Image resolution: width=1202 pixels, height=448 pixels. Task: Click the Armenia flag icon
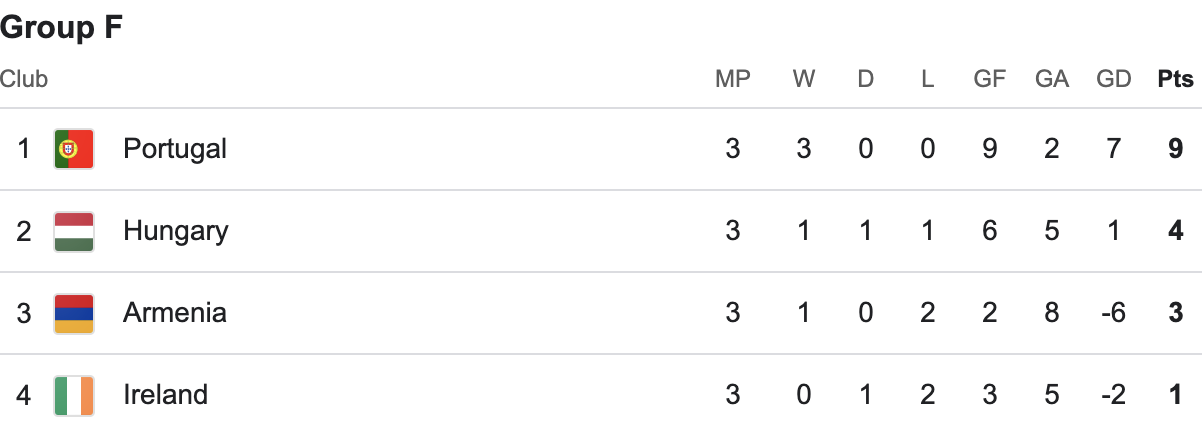pos(73,313)
